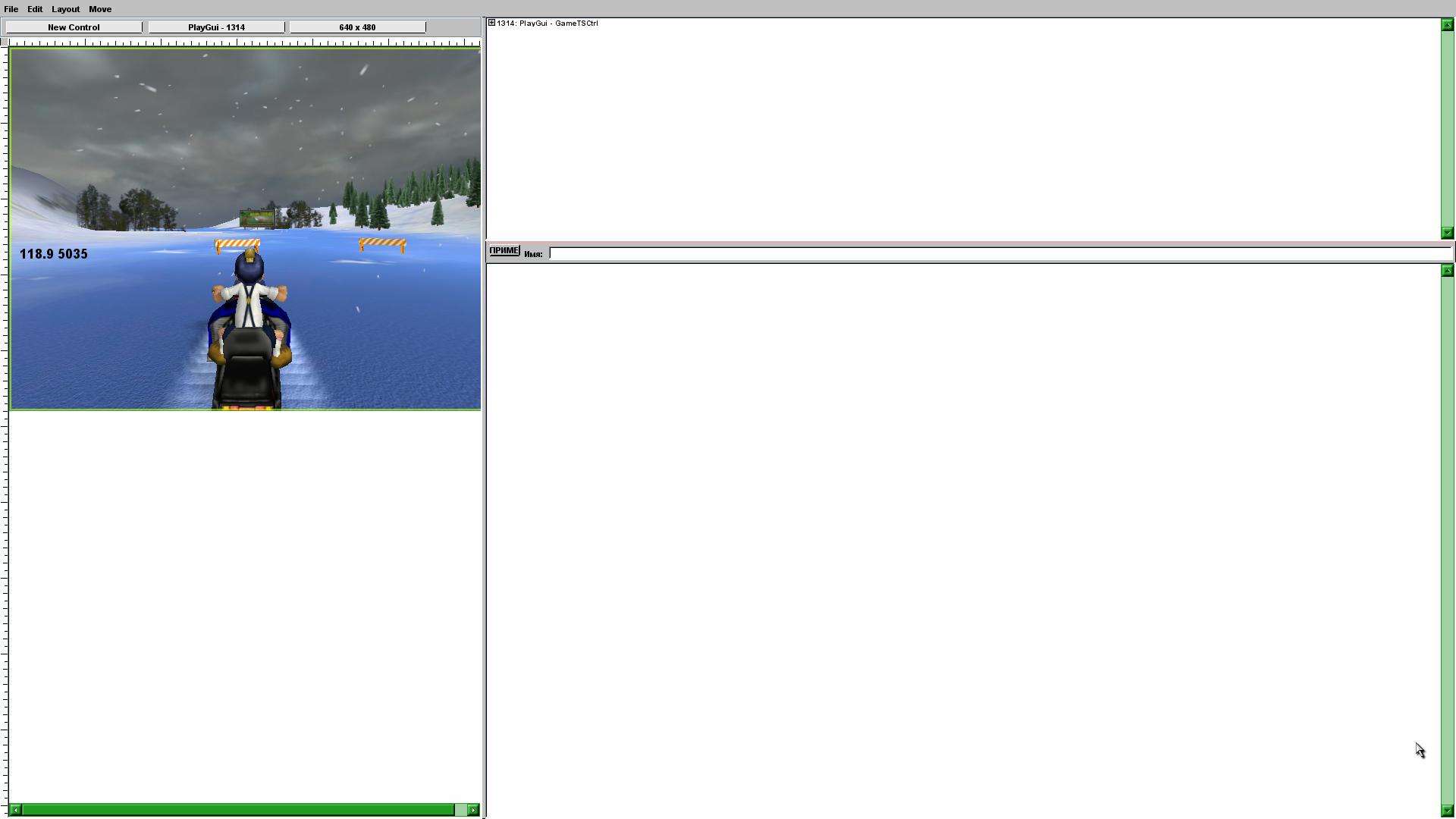Focus the Имя name input field

click(x=999, y=253)
